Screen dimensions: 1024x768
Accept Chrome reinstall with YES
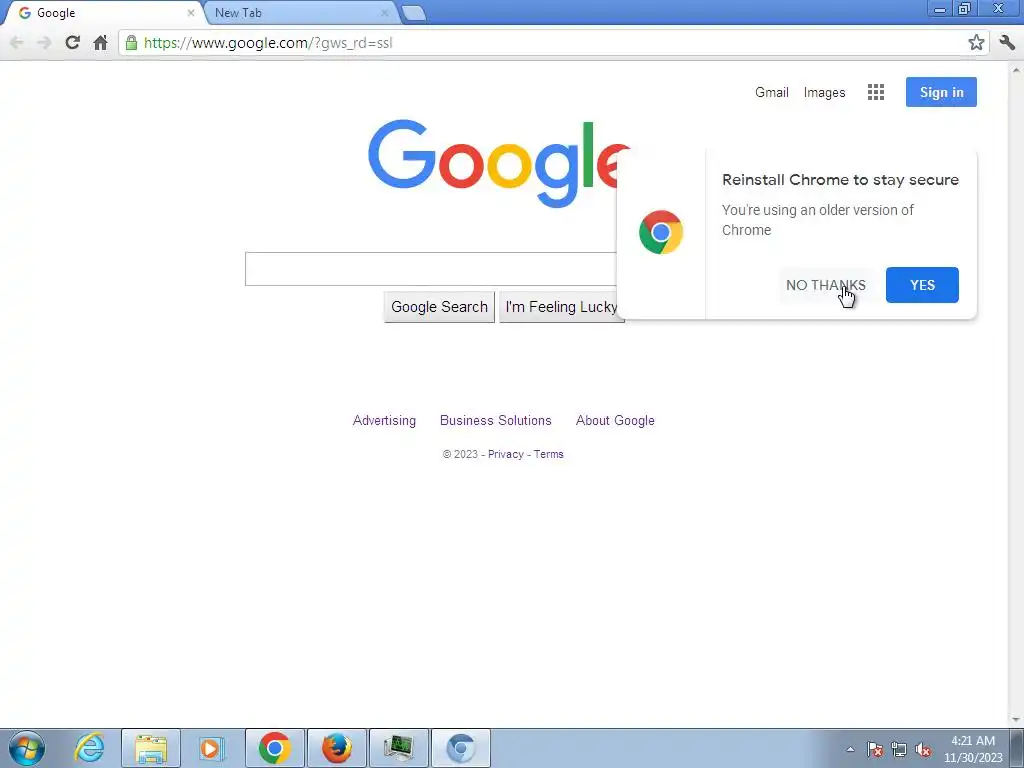tap(922, 285)
